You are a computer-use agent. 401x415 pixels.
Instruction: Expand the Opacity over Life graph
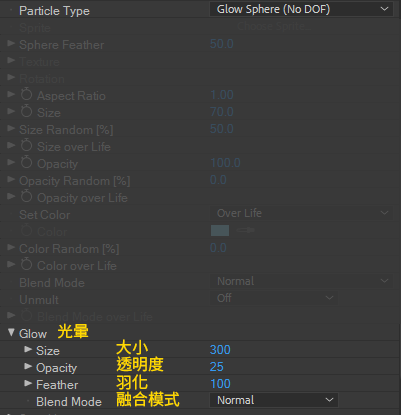click(11, 196)
